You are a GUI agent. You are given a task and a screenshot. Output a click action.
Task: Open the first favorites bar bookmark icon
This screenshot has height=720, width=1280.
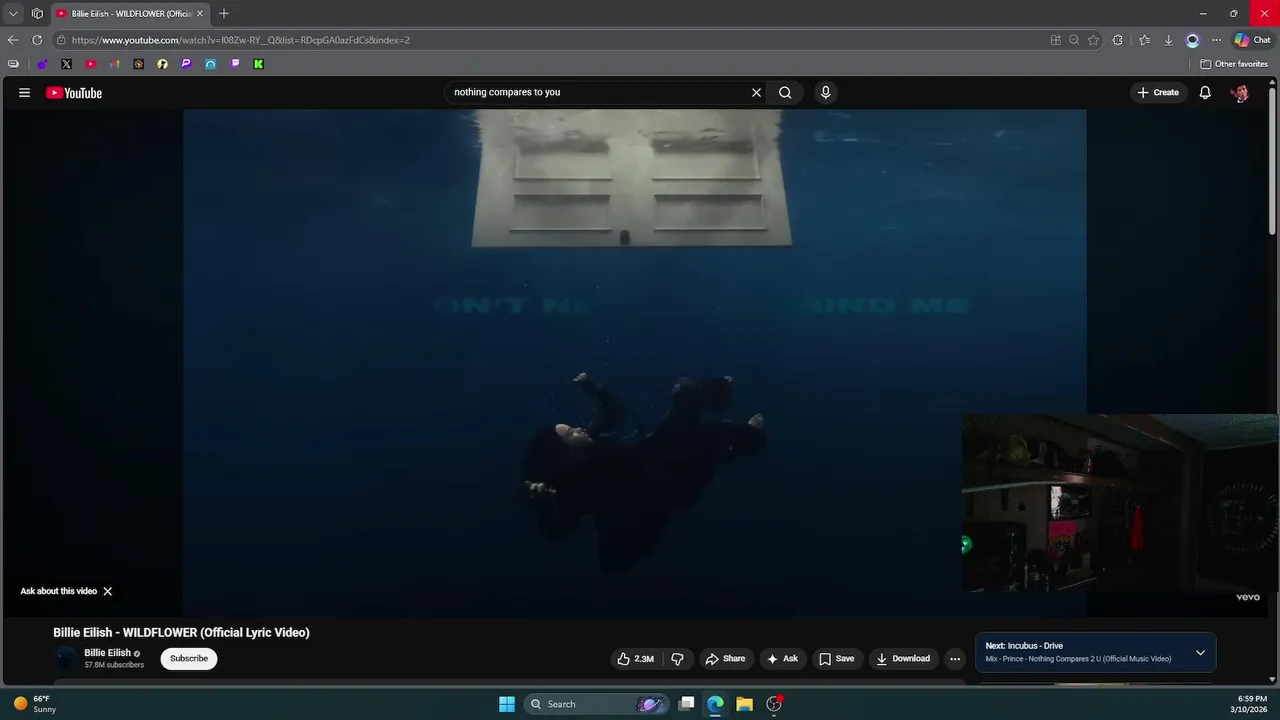click(13, 64)
